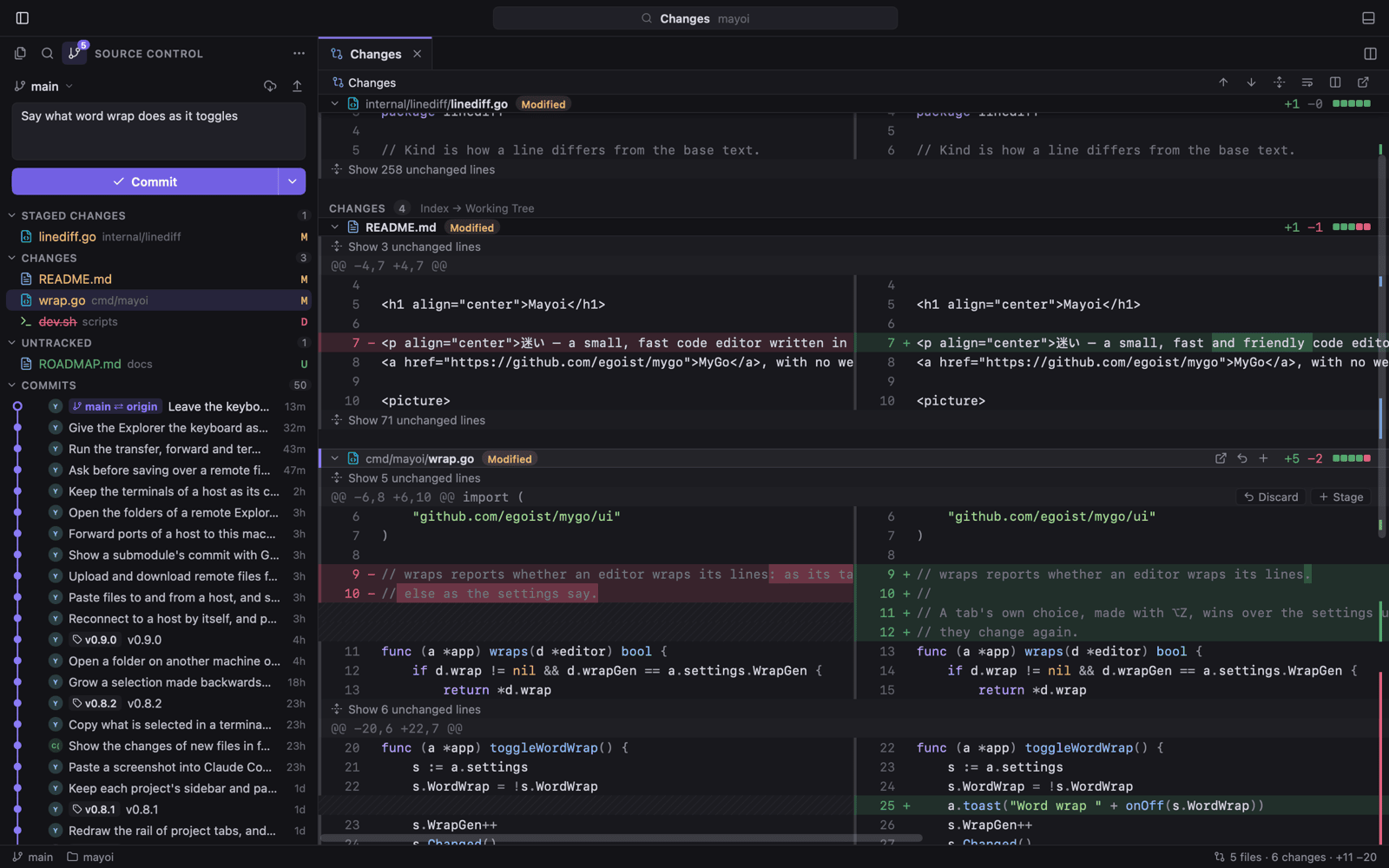Select the untracked ROADMAP.md file
Image resolution: width=1389 pixels, height=868 pixels.
tap(159, 364)
